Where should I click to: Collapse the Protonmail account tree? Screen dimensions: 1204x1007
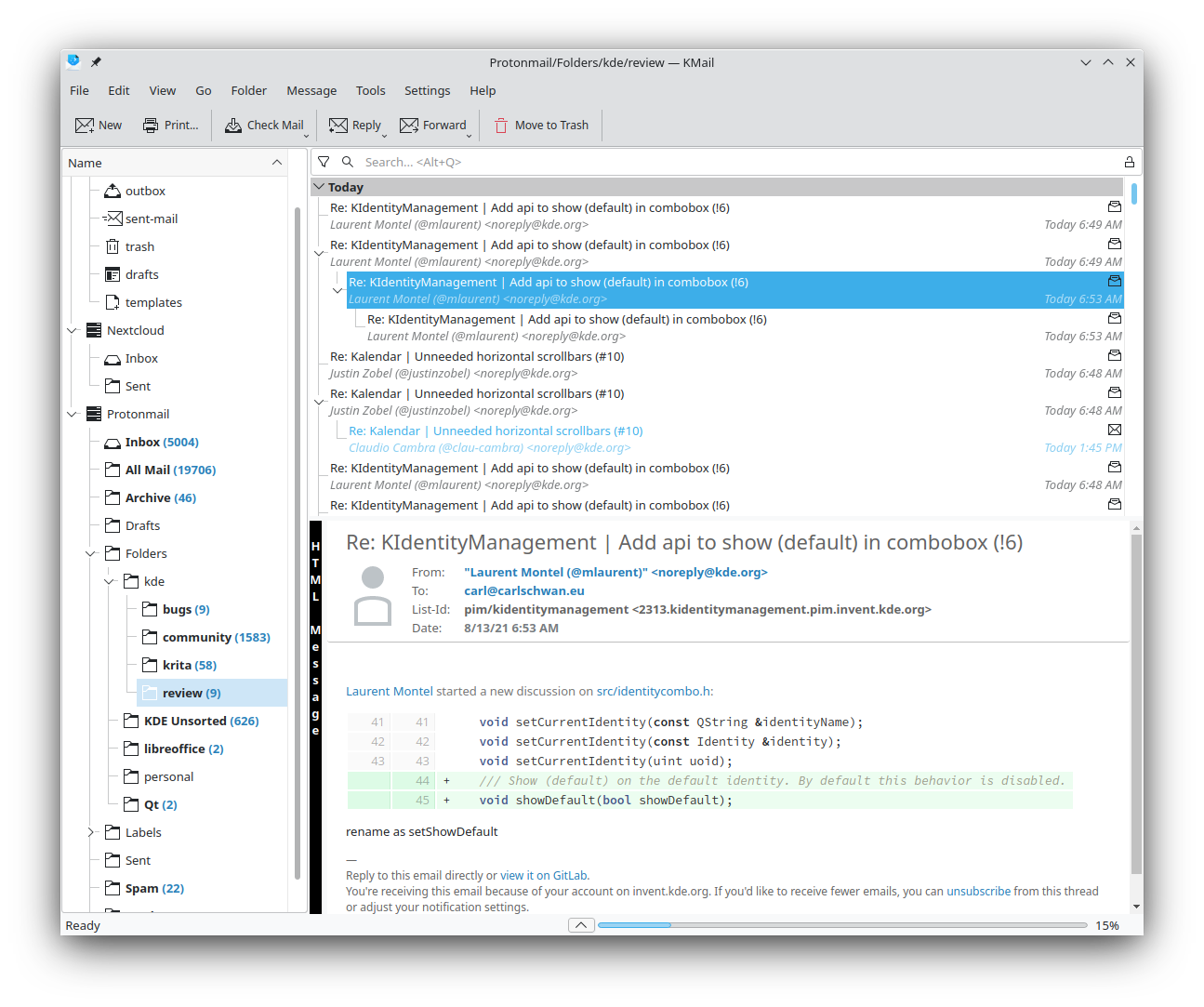[x=73, y=414]
